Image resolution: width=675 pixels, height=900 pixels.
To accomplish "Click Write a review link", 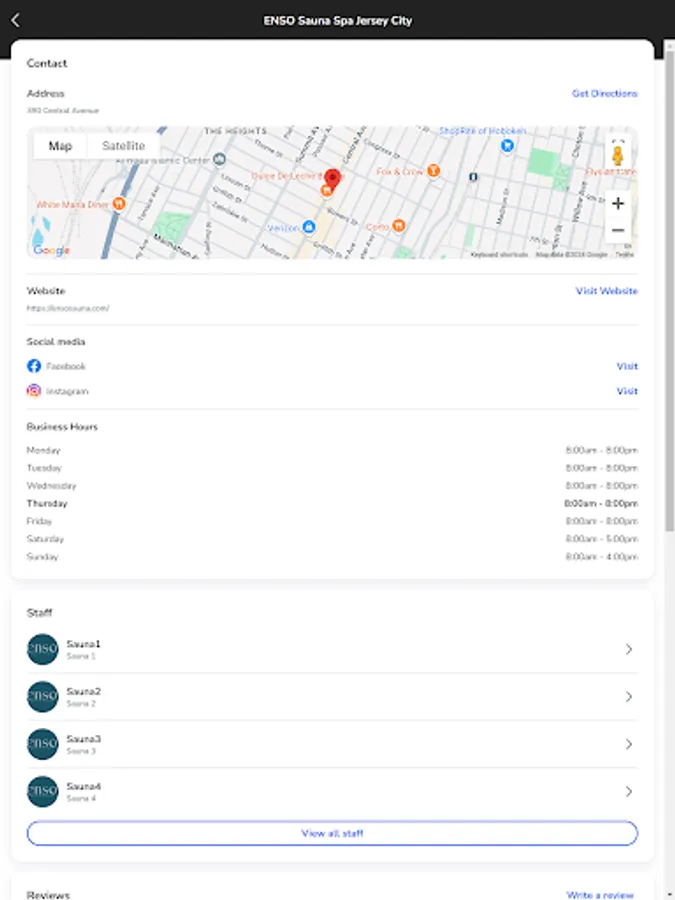I will tap(600, 895).
